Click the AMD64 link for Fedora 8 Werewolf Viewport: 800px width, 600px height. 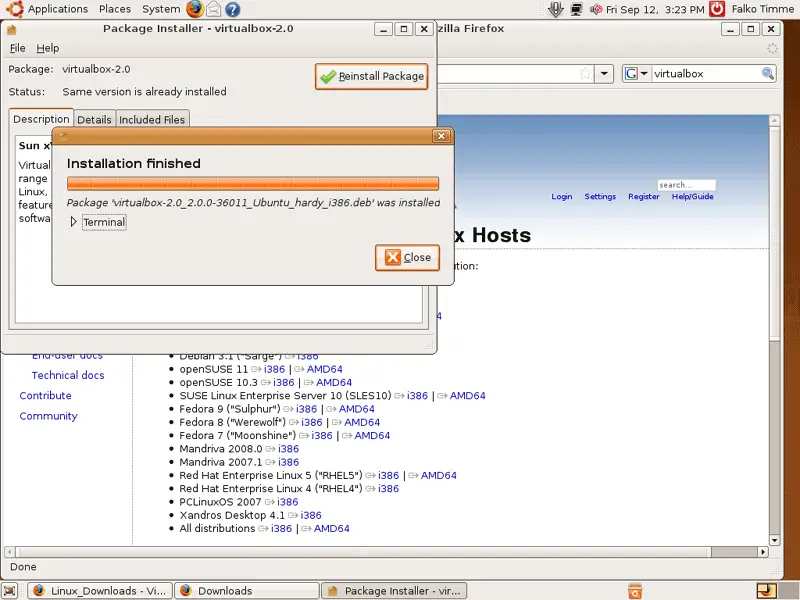click(362, 422)
